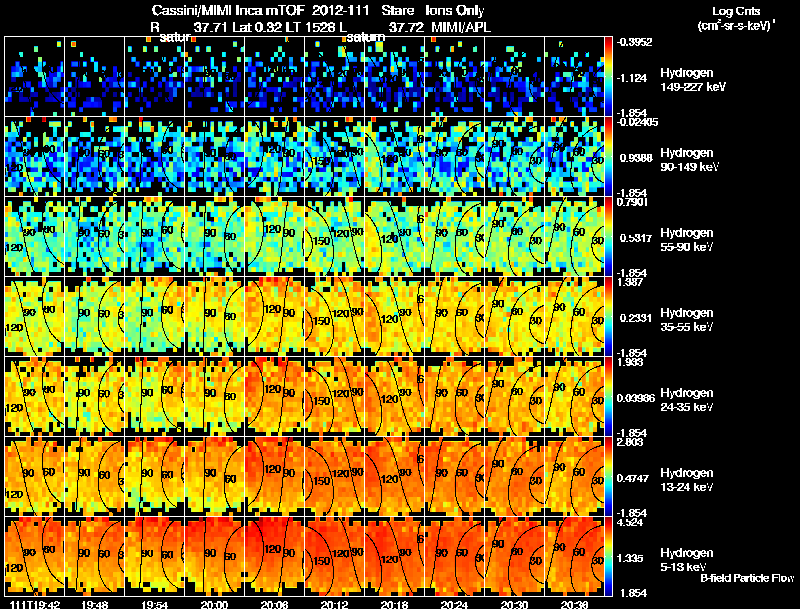This screenshot has width=800, height=609.
Task: Click the 'Hydrogen 90-149 keV' row label
Action: pyautogui.click(x=689, y=160)
